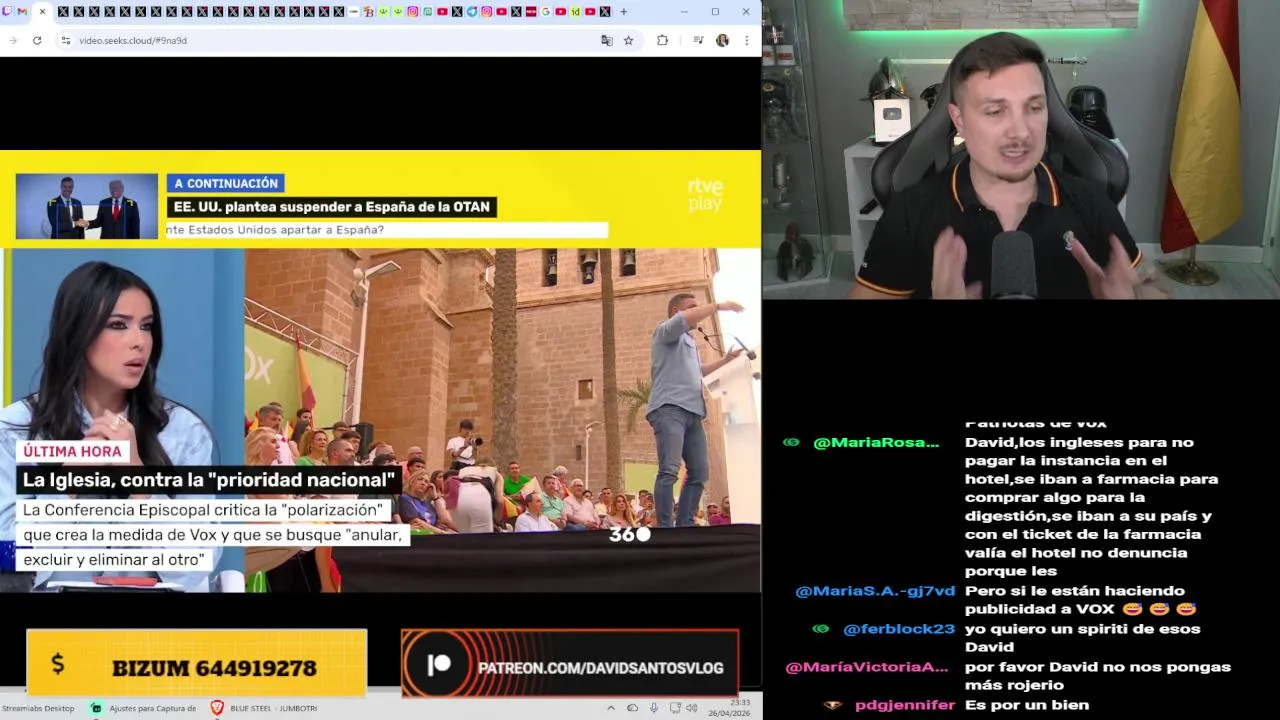This screenshot has width=1280, height=720.
Task: Reload the current page
Action: click(x=37, y=40)
